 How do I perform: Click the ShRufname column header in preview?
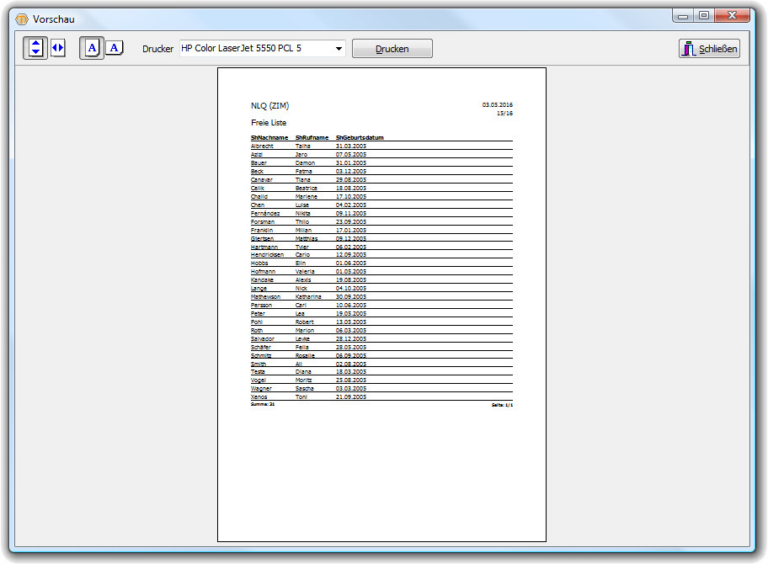tap(311, 137)
